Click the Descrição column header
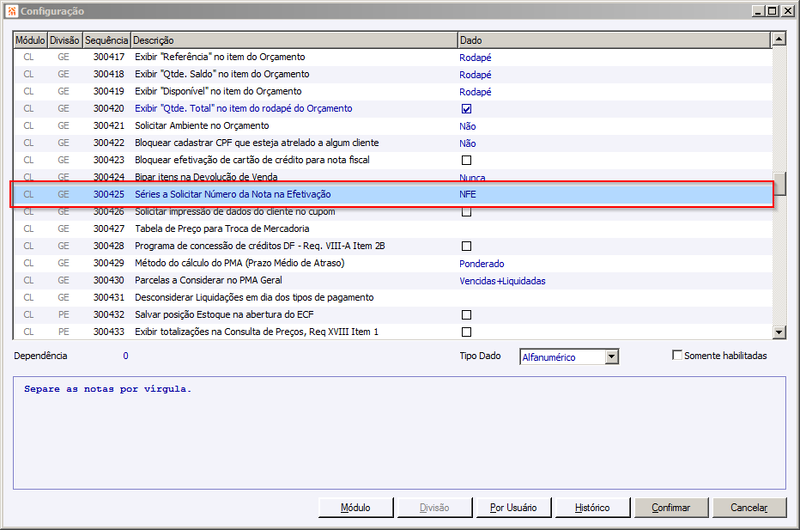 pos(294,40)
